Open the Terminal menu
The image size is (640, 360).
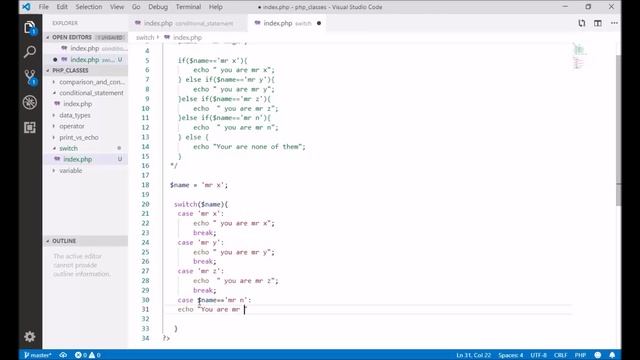pos(188,7)
